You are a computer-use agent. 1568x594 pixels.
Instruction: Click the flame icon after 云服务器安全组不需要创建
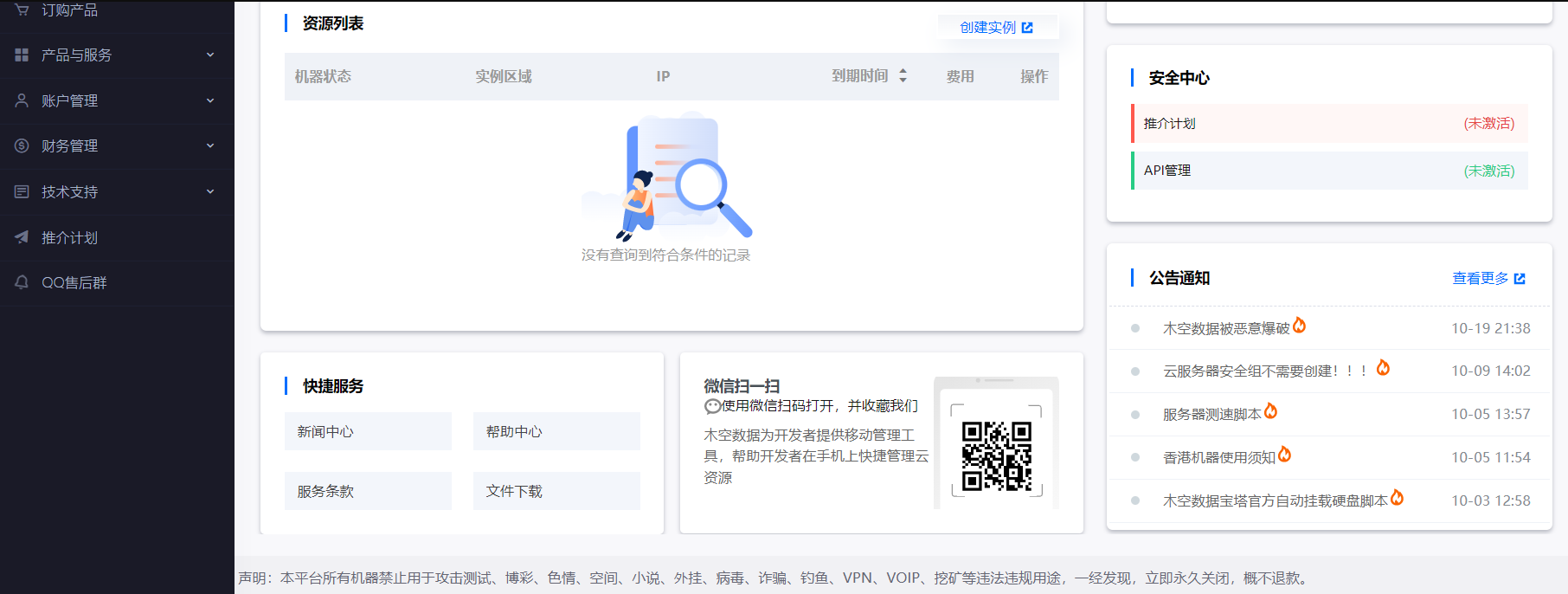(x=1383, y=367)
